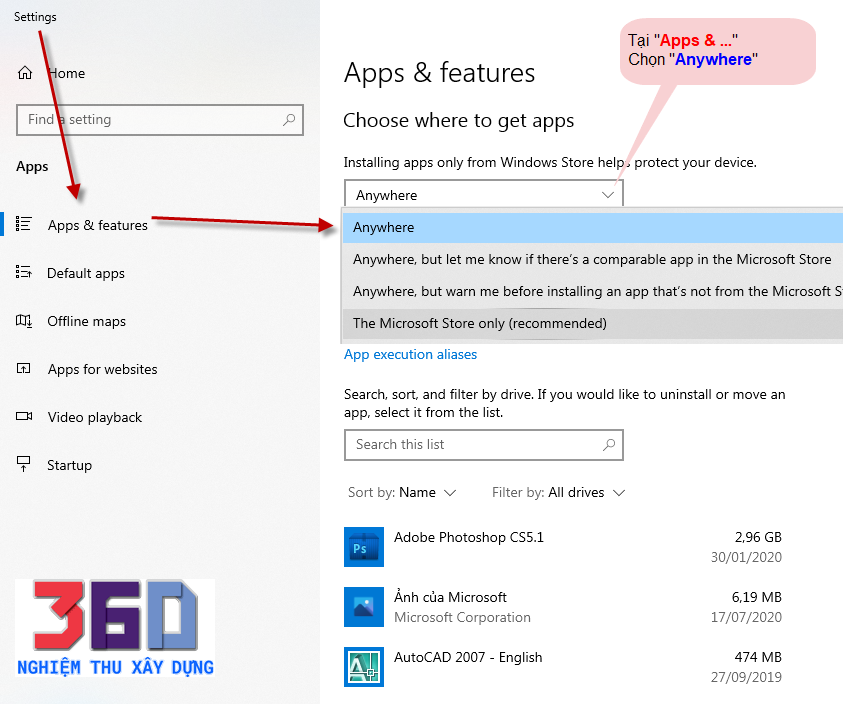Image resolution: width=843 pixels, height=704 pixels.
Task: Click magnifier icon in Search this list
Action: [609, 445]
